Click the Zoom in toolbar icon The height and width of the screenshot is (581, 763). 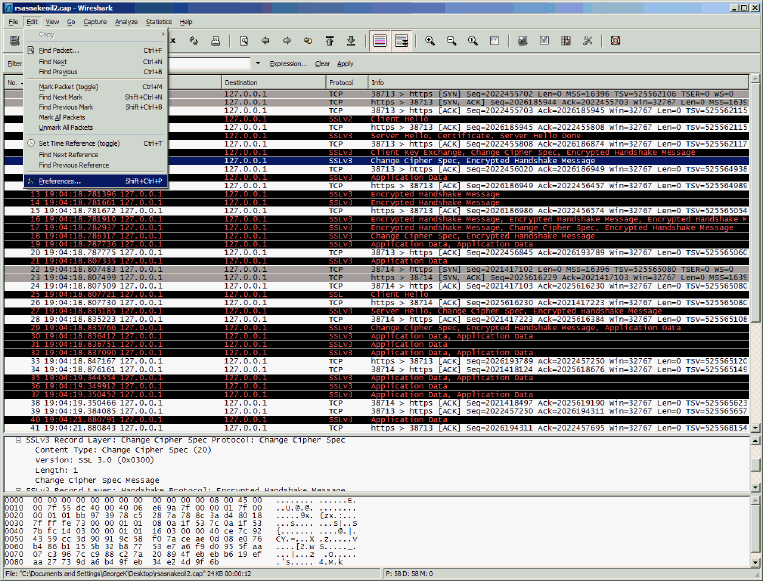point(430,41)
